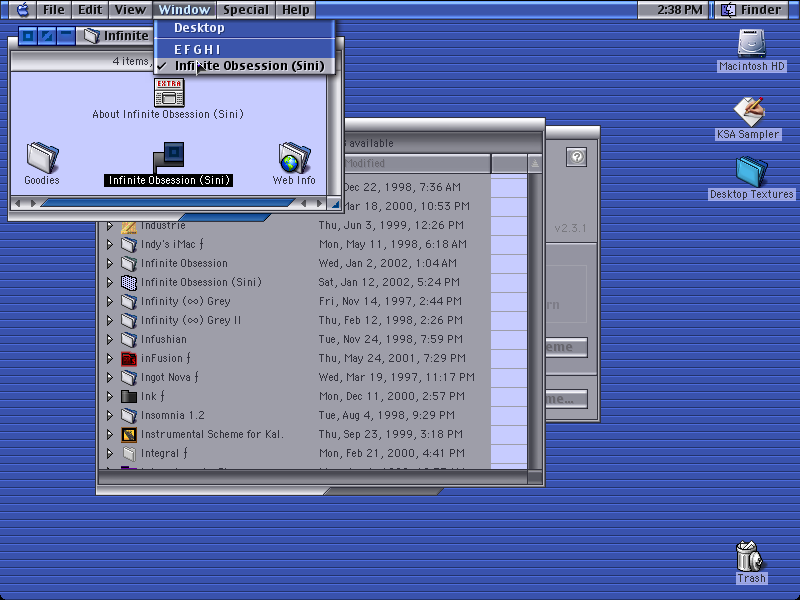Click the Indy's iMac ƒ folder icon
800x600 pixels.
point(129,244)
